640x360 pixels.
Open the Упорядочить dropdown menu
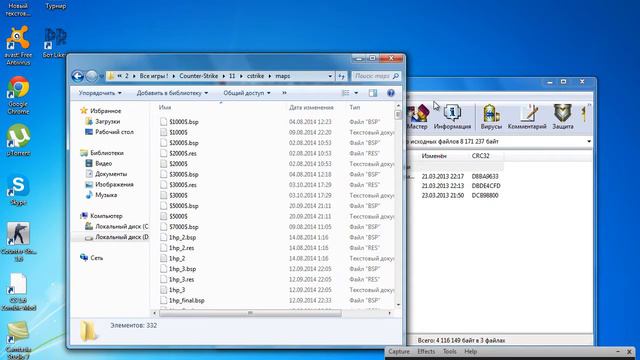click(100, 93)
